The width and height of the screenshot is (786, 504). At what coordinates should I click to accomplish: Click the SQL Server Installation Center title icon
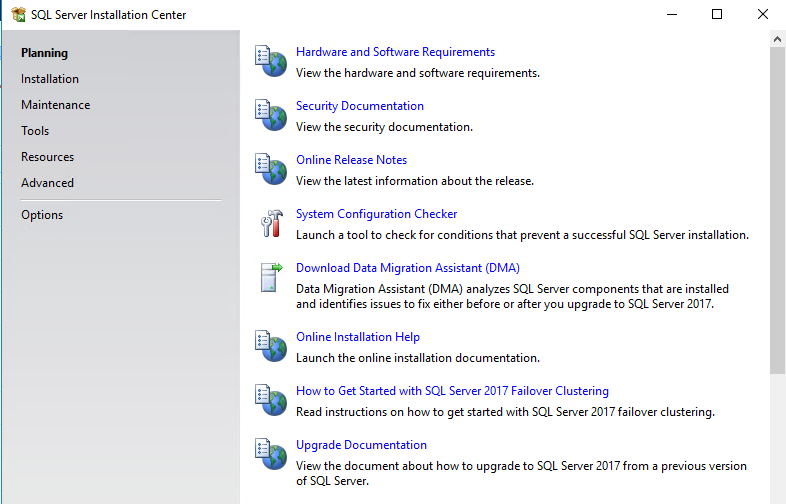[x=19, y=15]
